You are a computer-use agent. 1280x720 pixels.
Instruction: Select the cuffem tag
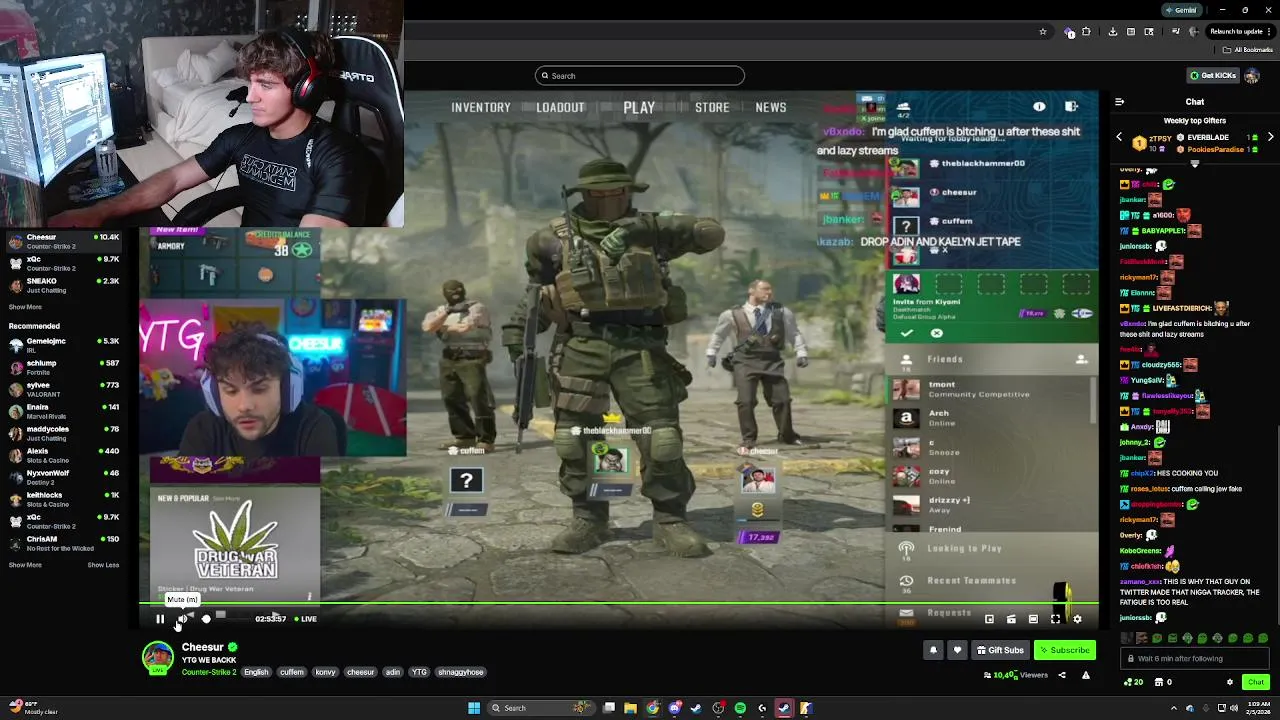[x=292, y=672]
